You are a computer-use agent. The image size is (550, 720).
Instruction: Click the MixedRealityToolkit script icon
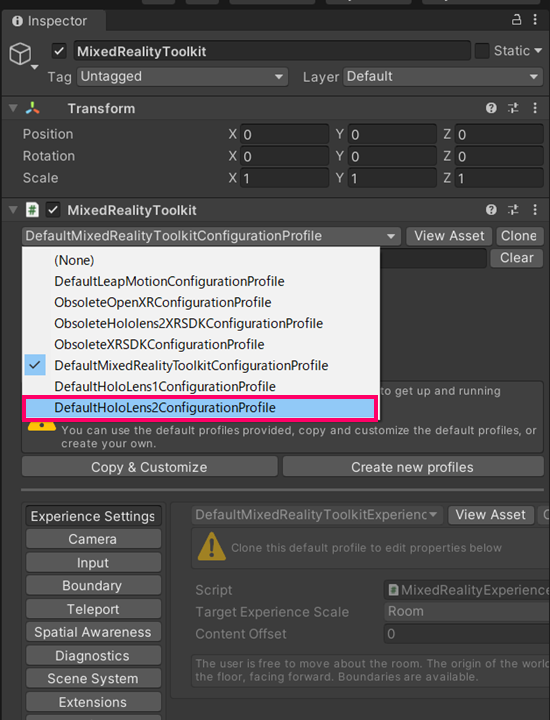tap(32, 210)
